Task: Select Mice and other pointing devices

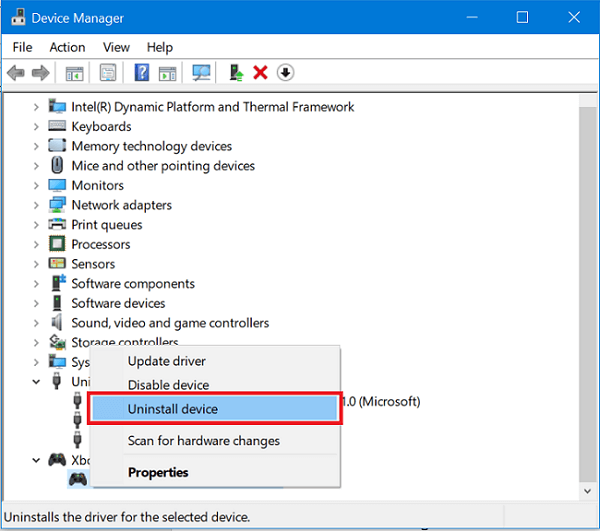Action: click(162, 166)
